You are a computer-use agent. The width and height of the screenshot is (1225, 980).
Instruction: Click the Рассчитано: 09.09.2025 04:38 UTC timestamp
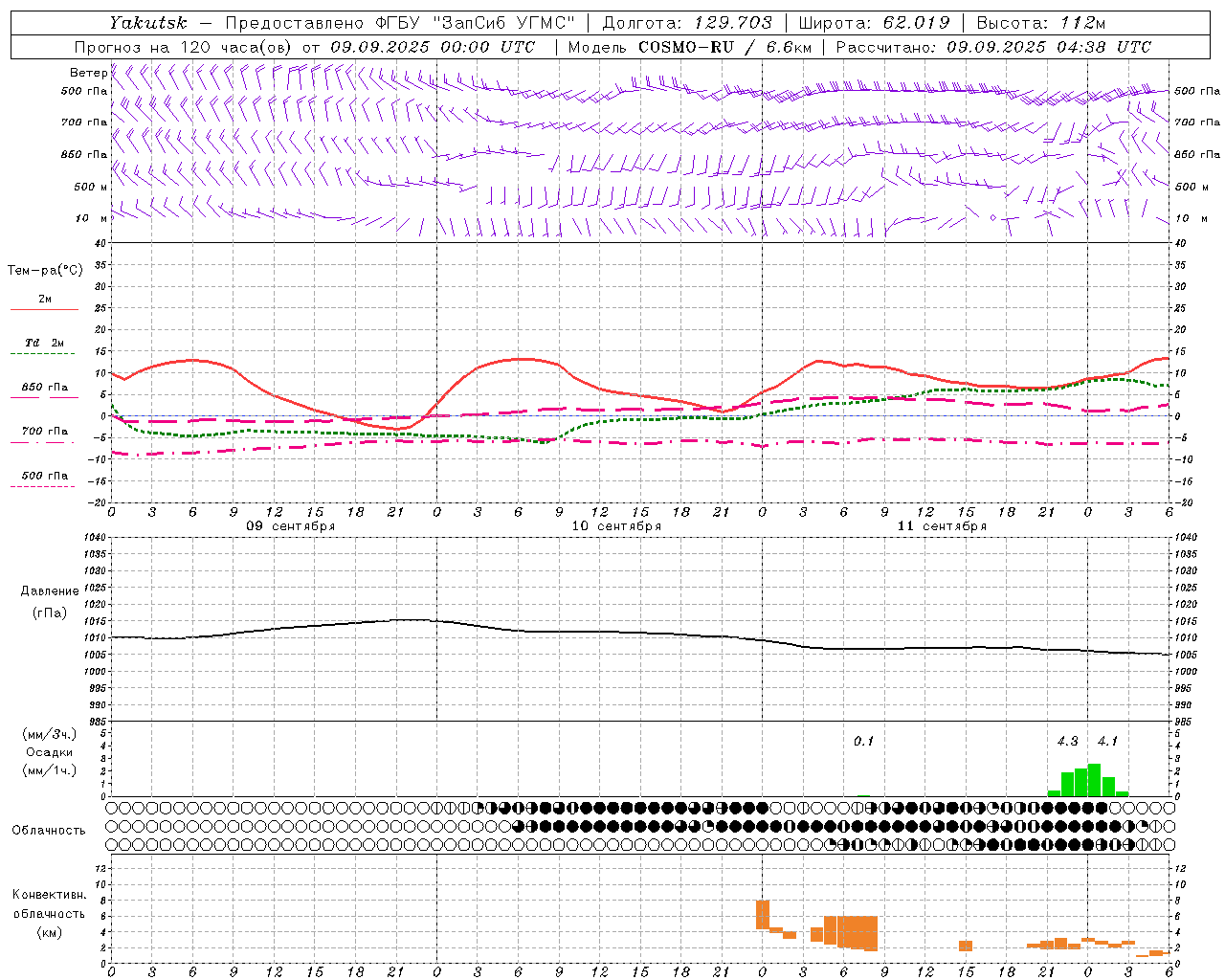(993, 47)
